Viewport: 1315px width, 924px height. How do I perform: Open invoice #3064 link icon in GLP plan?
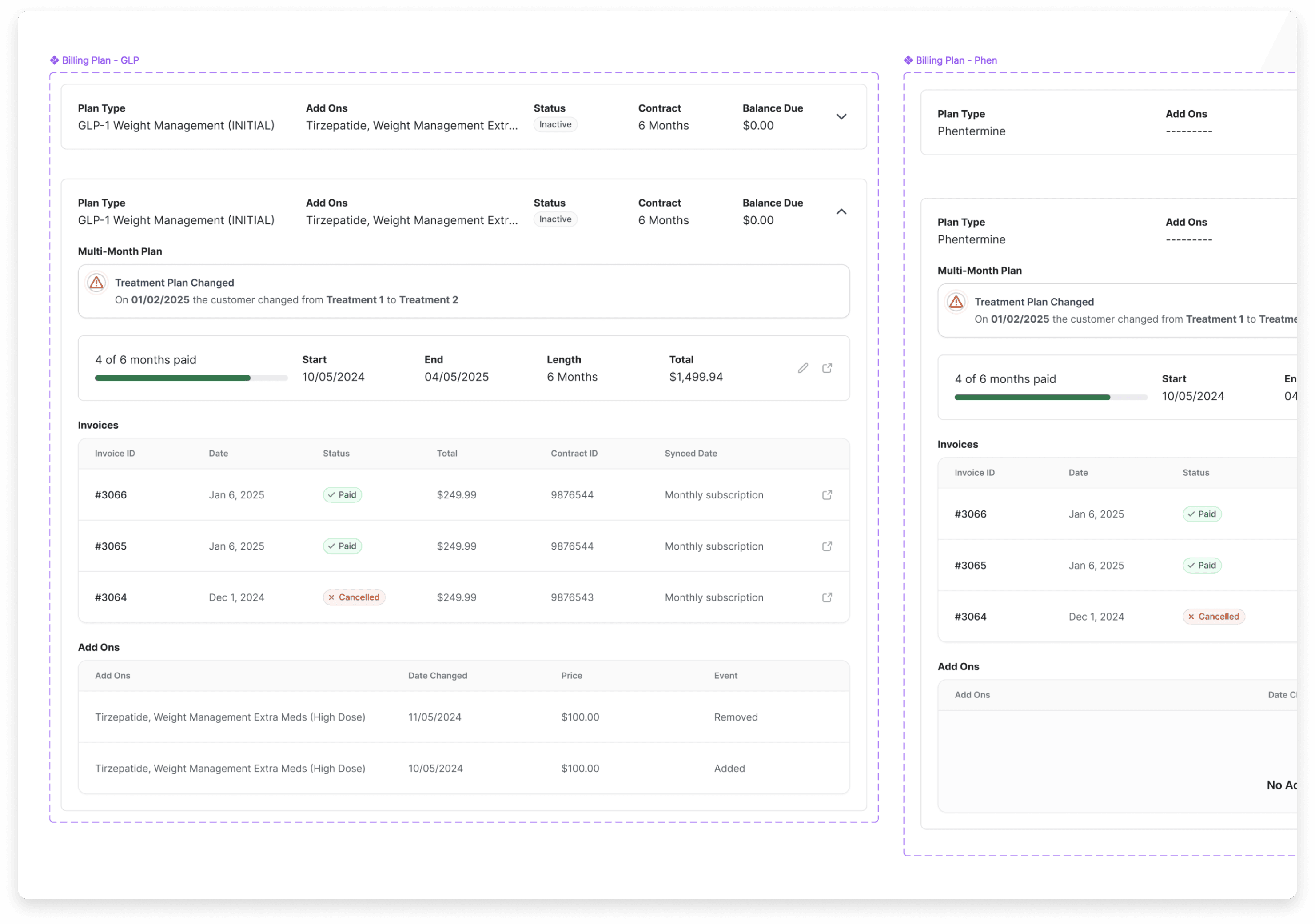coord(827,597)
